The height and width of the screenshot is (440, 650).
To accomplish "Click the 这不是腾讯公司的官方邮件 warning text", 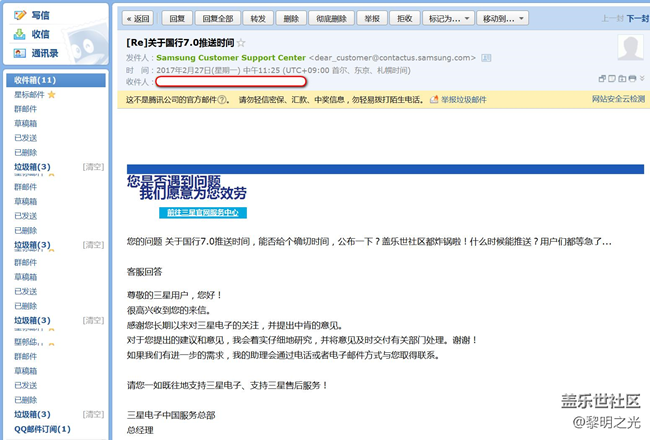I will (x=171, y=100).
